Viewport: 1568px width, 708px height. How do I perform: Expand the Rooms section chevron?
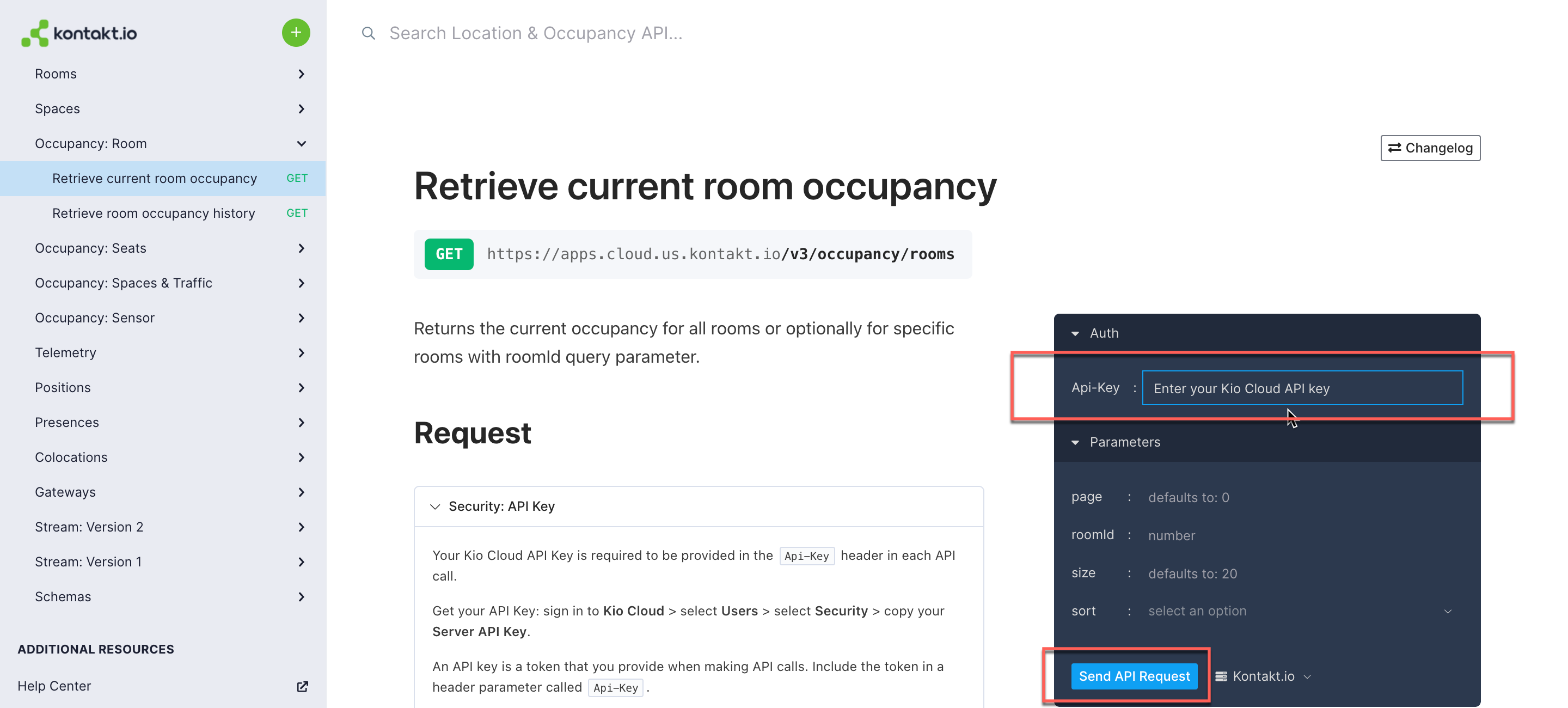301,74
